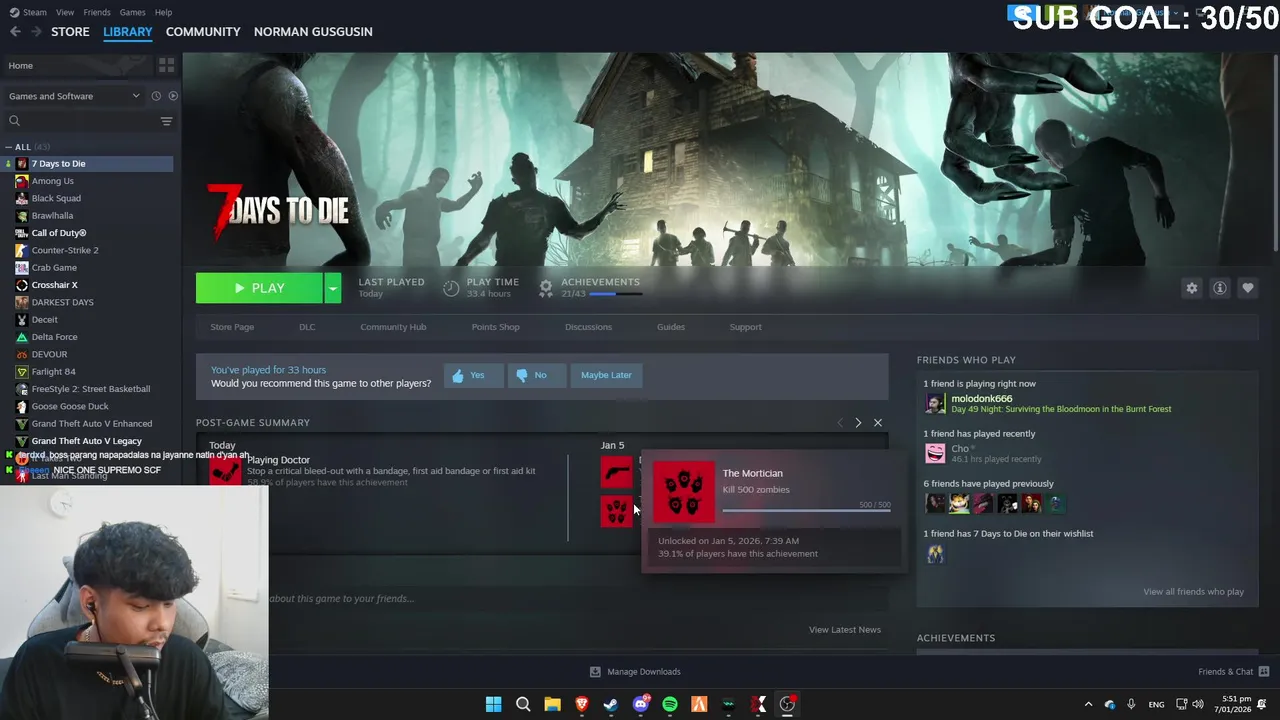1280x720 pixels.
Task: Recommend the game with Yes
Action: pos(473,375)
